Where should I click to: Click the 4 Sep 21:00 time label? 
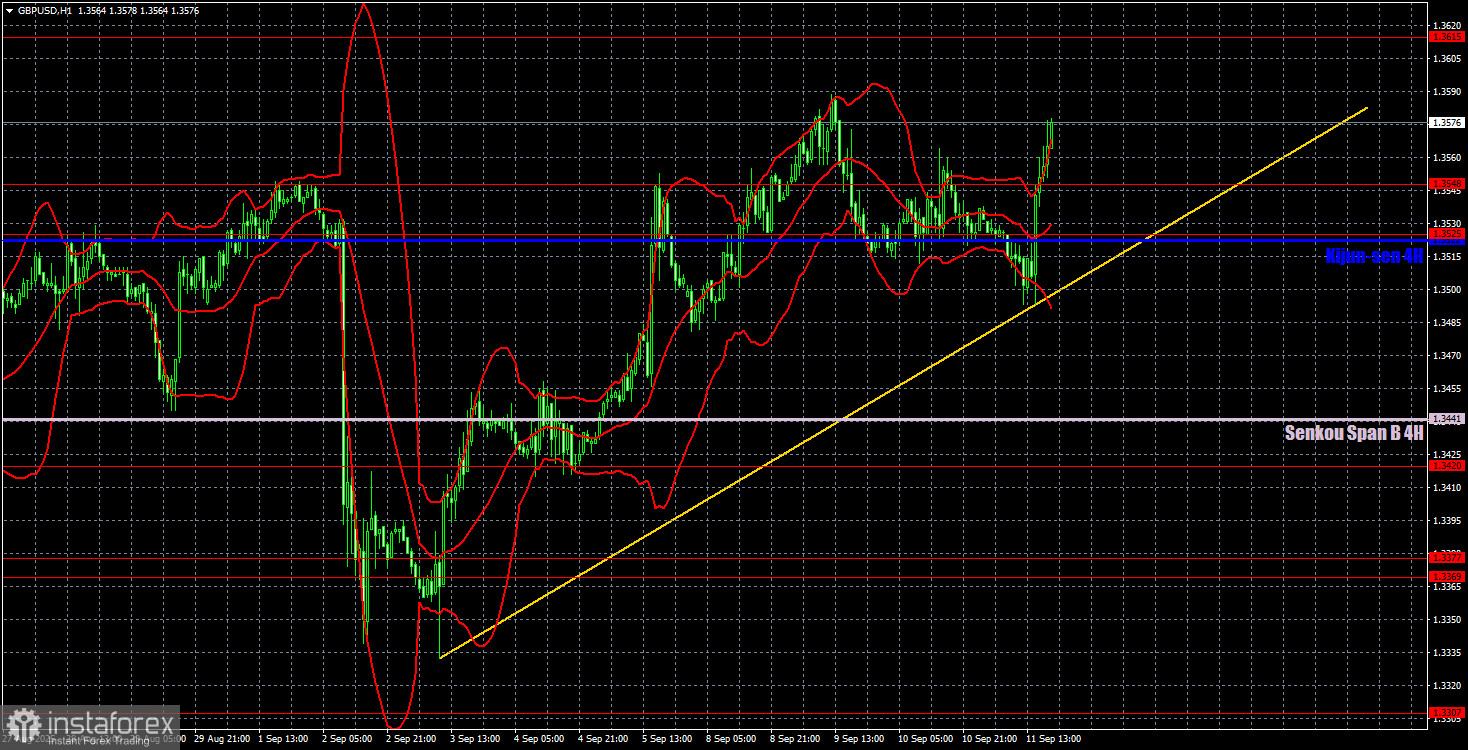coord(604,739)
